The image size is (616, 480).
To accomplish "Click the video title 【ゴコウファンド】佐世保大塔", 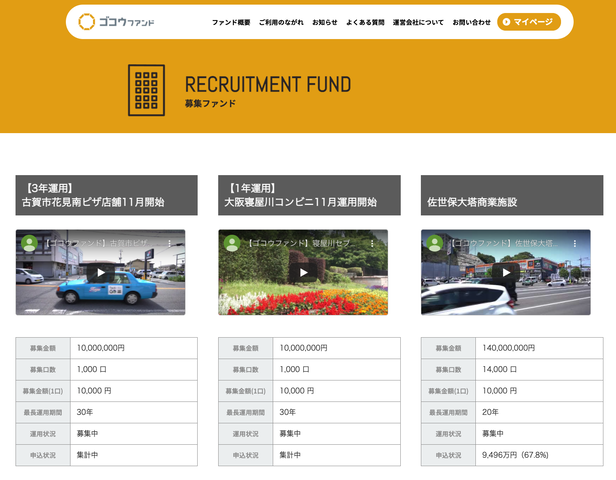I will [504, 244].
